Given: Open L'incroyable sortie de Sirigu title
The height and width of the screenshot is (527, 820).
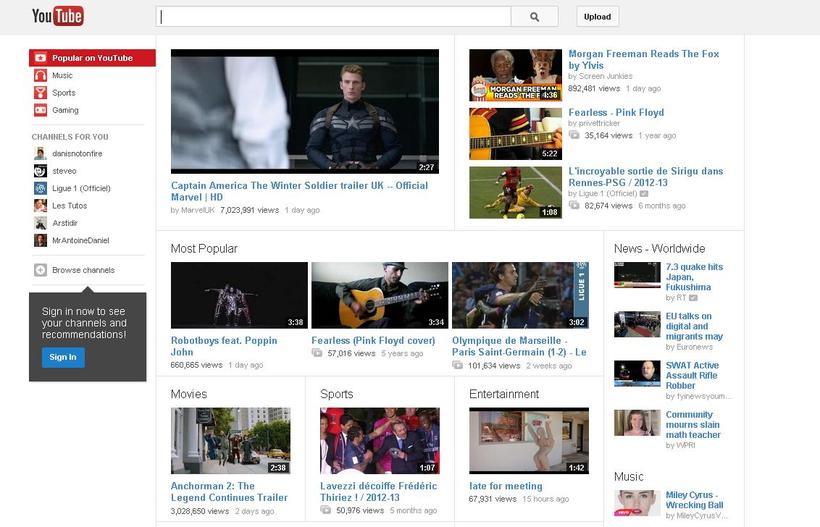Looking at the screenshot, I should point(646,177).
